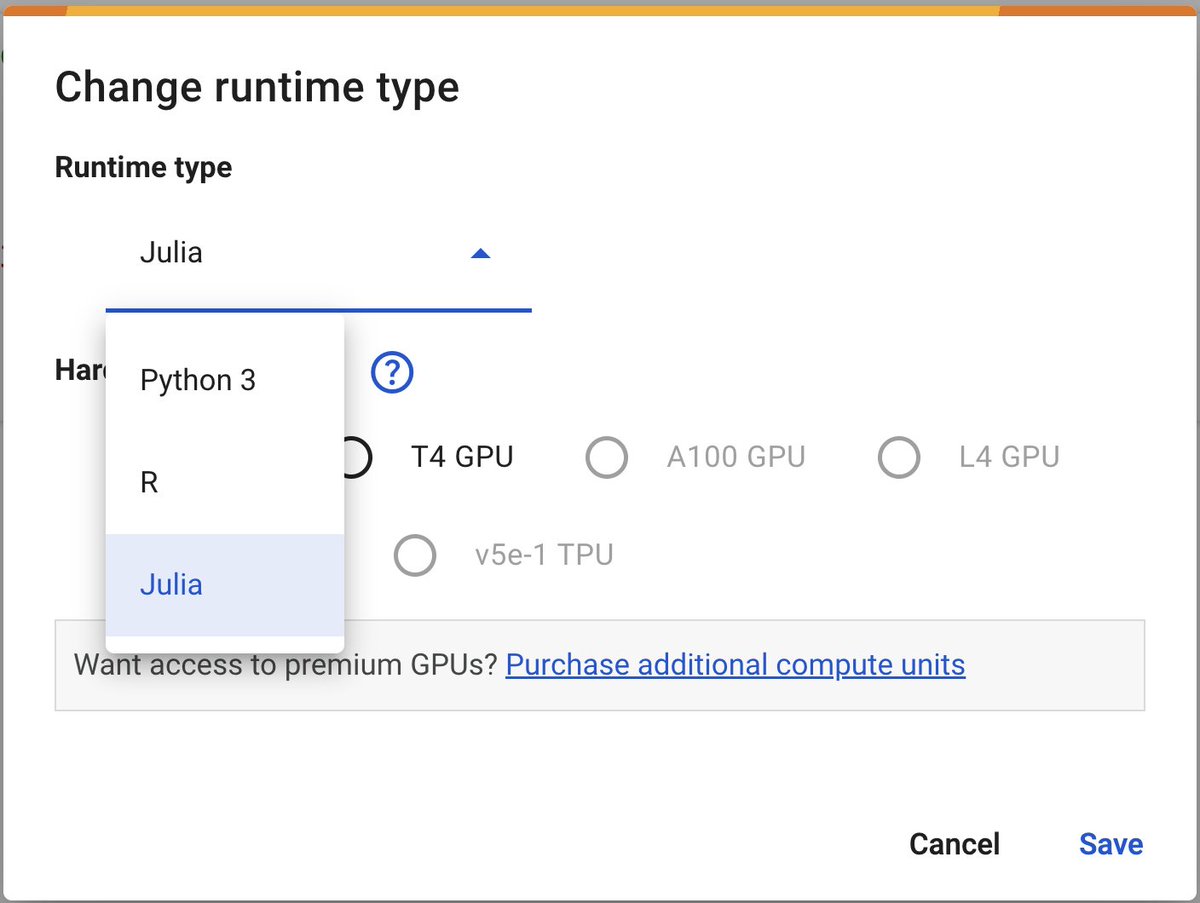Screen dimensions: 1200x903
Task: Collapse the Runtime type dropdown arrow
Action: pyautogui.click(x=480, y=254)
